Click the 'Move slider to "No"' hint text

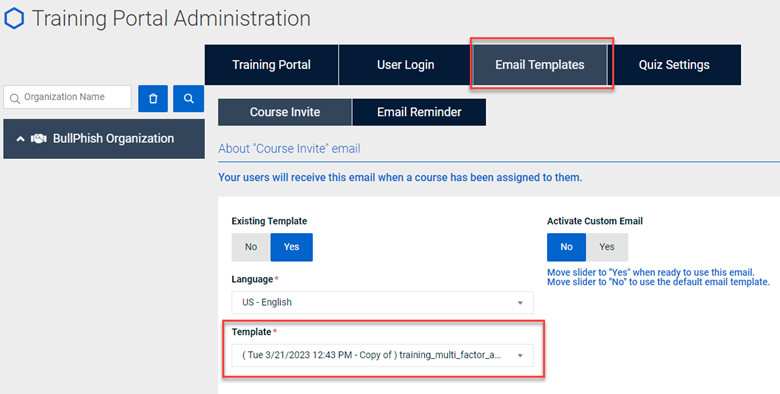(x=658, y=282)
